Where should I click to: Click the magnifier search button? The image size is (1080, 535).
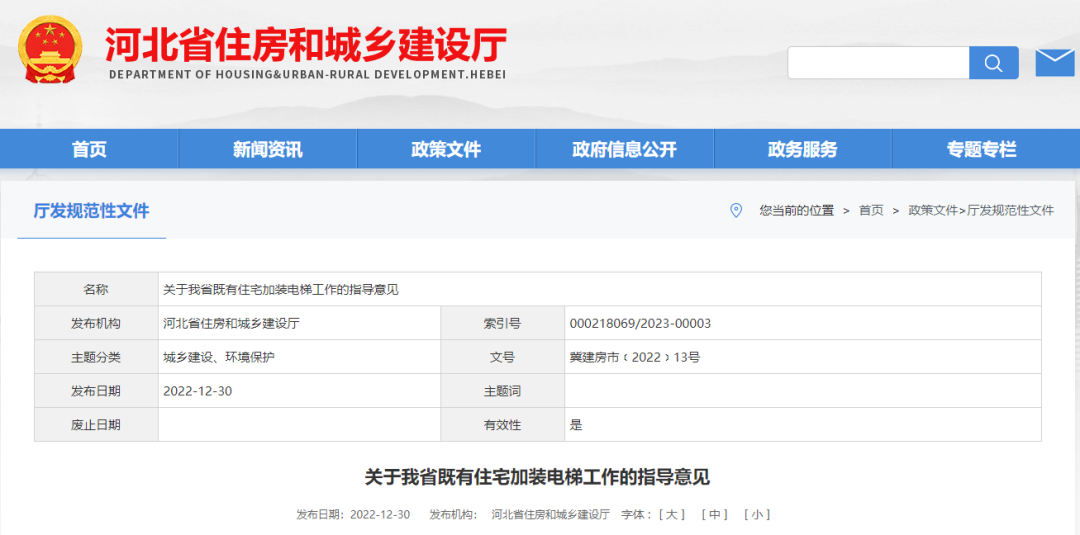(x=993, y=63)
